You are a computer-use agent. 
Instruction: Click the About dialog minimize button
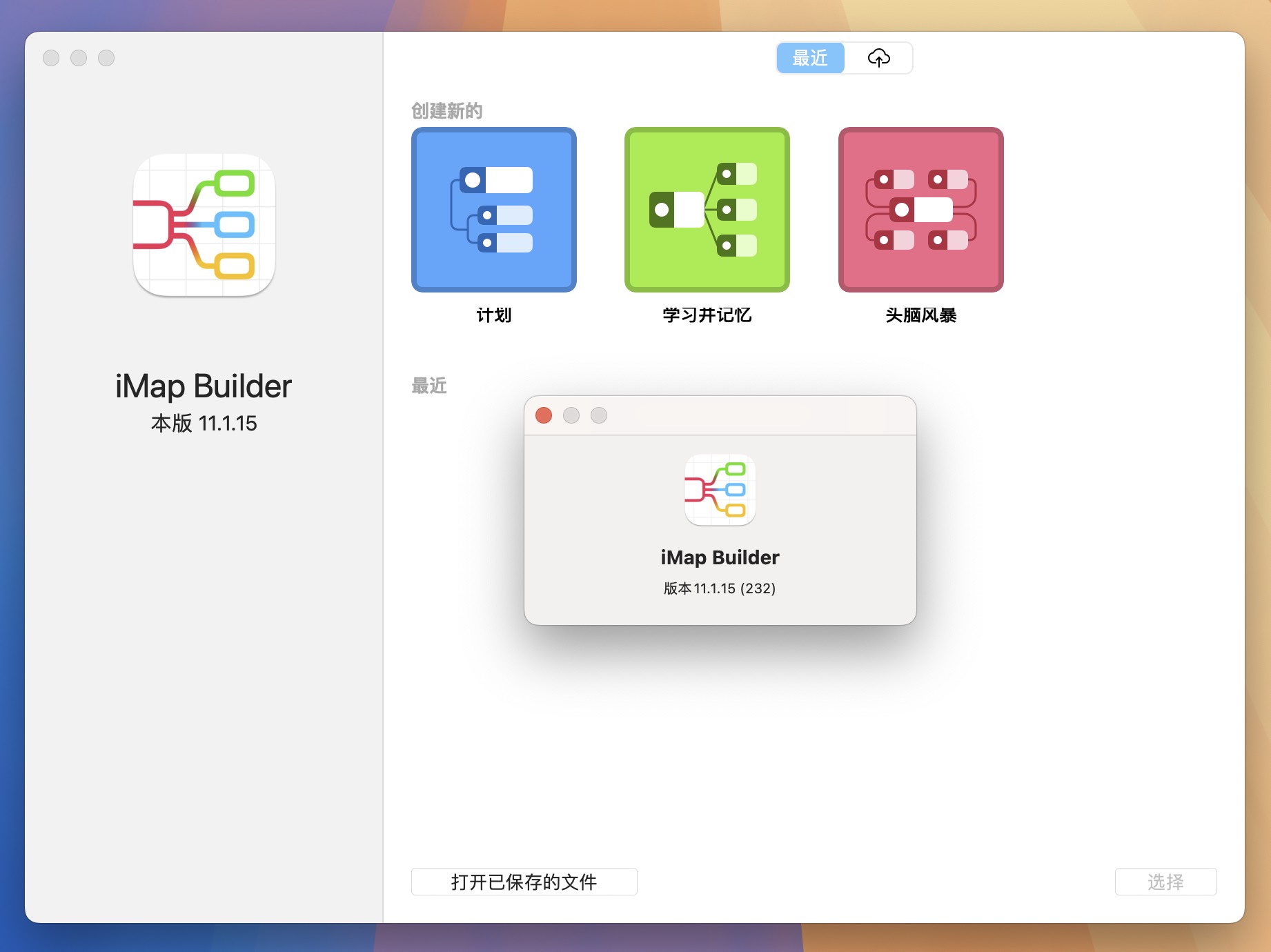tap(571, 415)
